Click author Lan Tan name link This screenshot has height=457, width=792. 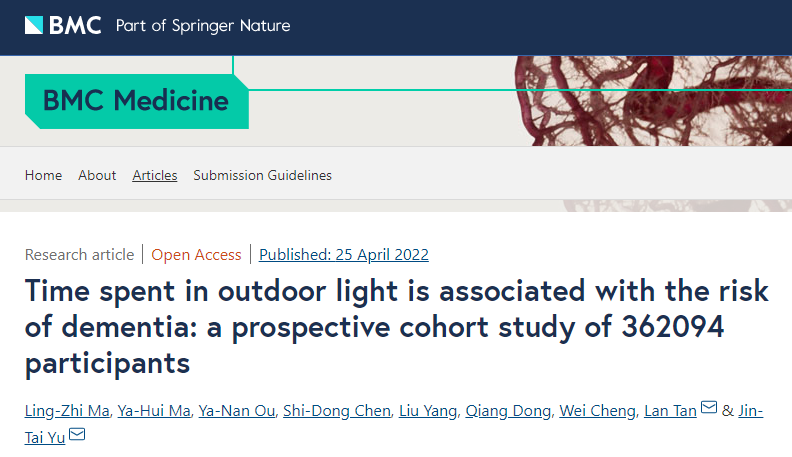[x=670, y=411]
